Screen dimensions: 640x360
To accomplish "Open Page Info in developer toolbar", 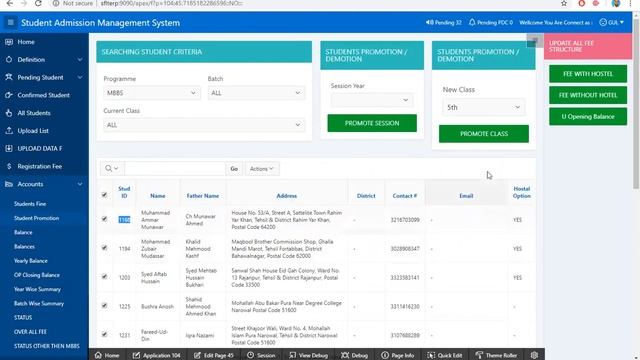I will 397,355.
